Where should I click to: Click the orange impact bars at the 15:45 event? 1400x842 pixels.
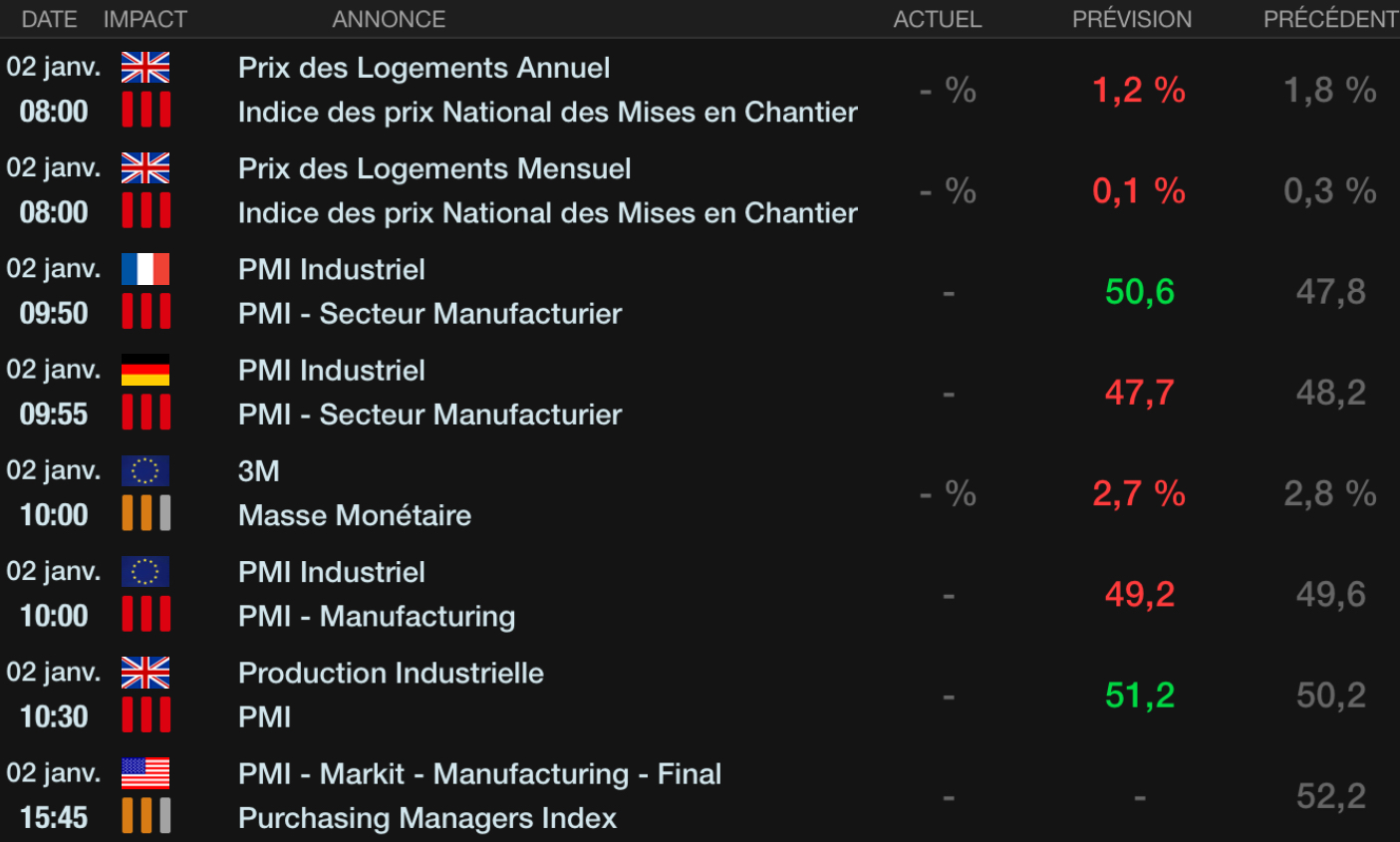click(146, 815)
